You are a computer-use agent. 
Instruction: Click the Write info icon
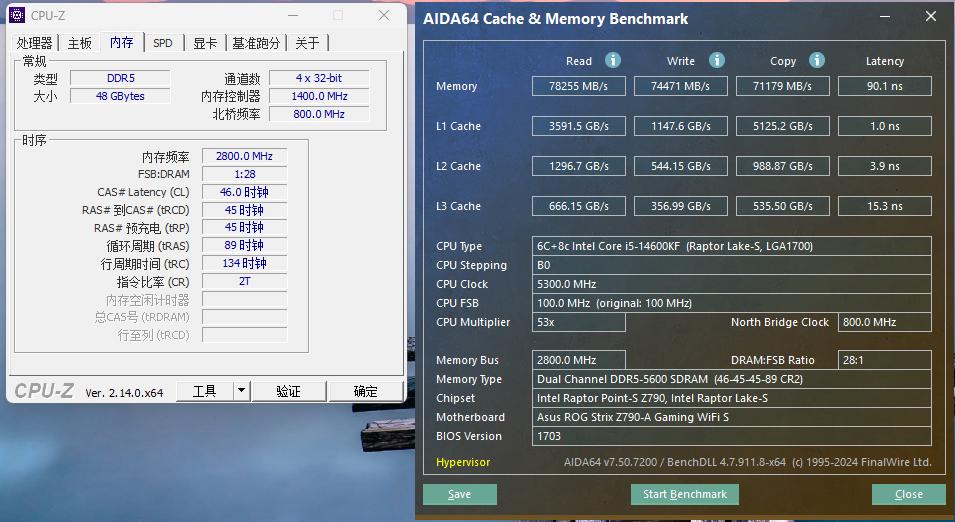coord(717,60)
